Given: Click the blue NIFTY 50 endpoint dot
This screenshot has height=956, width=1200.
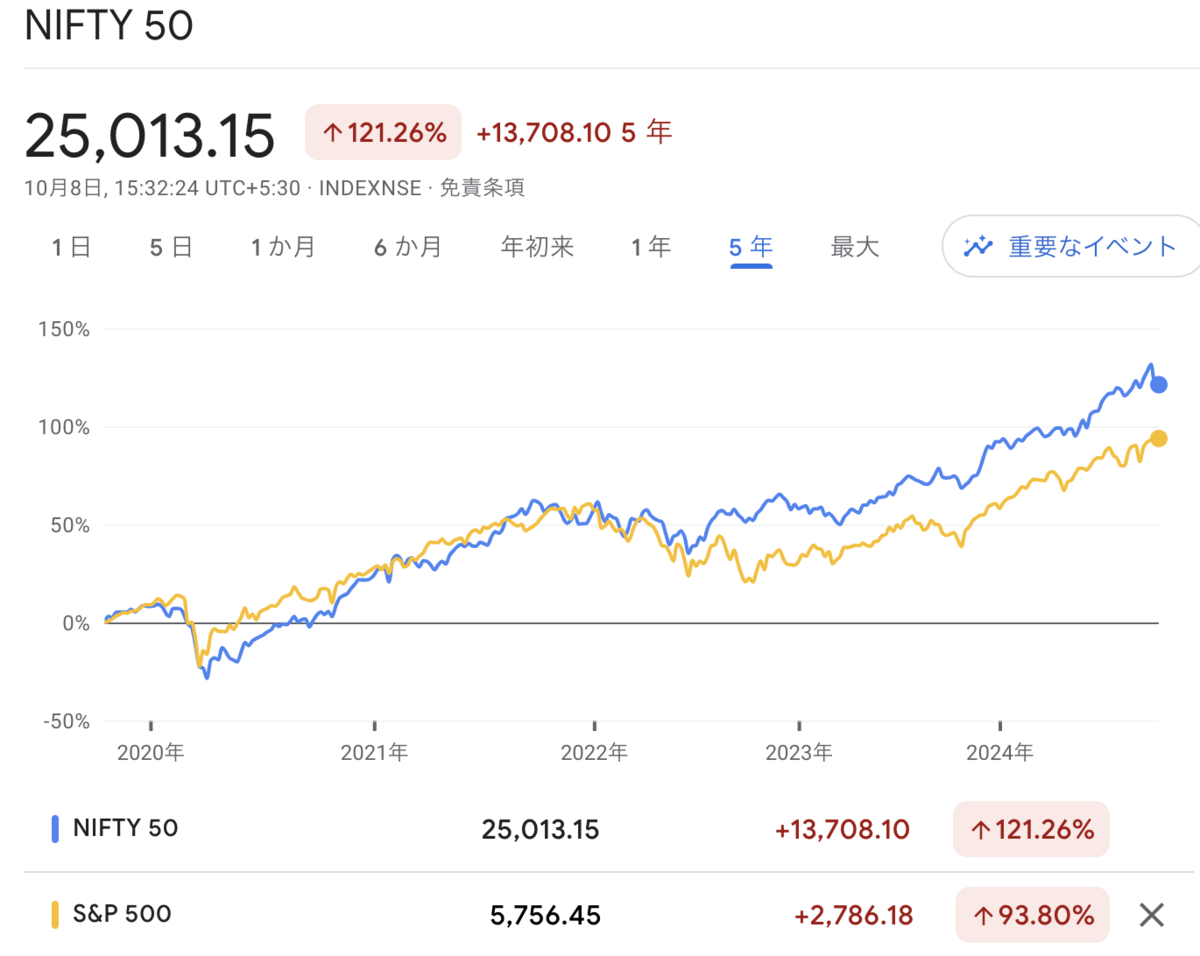Looking at the screenshot, I should 1159,385.
